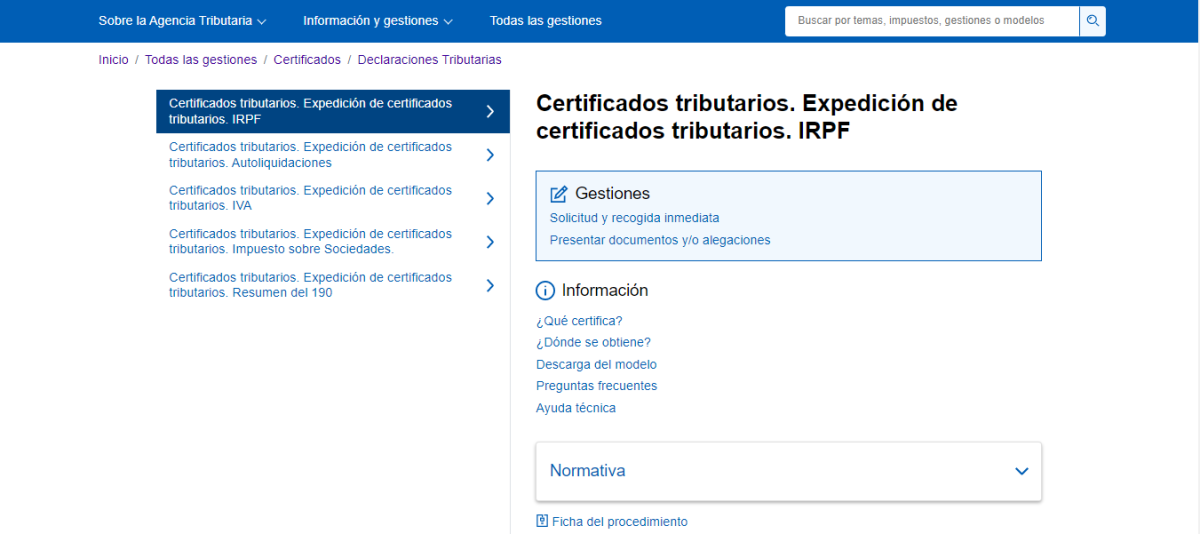Click Presentar documentos y/o alegaciones link
Screen dimensions: 1200x534
pos(660,240)
